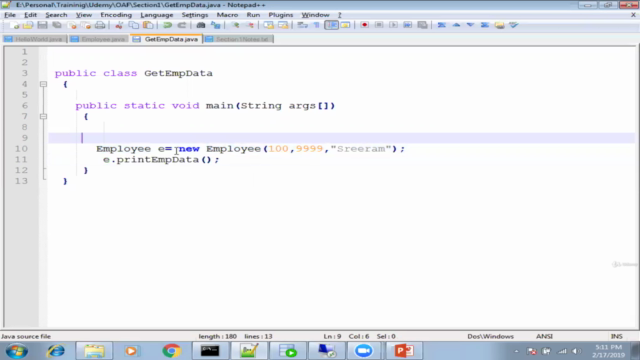
Task: Toggle the Show indent guide icon
Action: click(331, 25)
